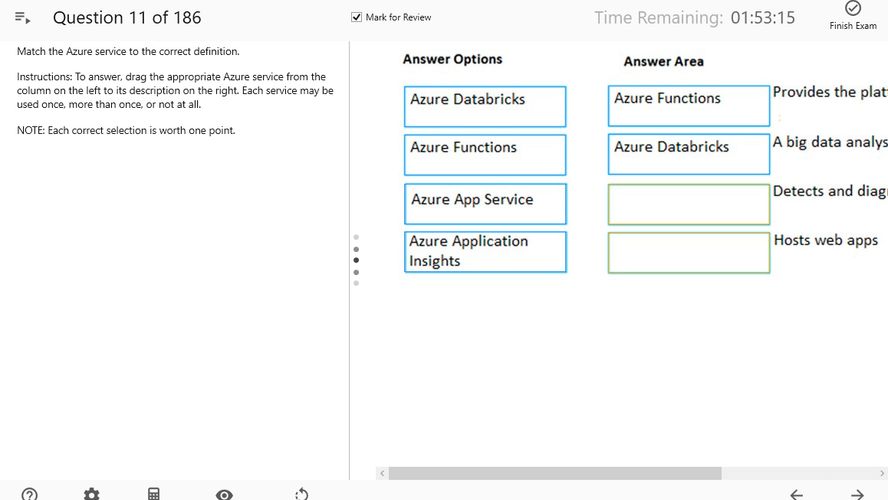
Task: Click the empty answer box beside Detects and diagnoses
Action: pyautogui.click(x=688, y=204)
